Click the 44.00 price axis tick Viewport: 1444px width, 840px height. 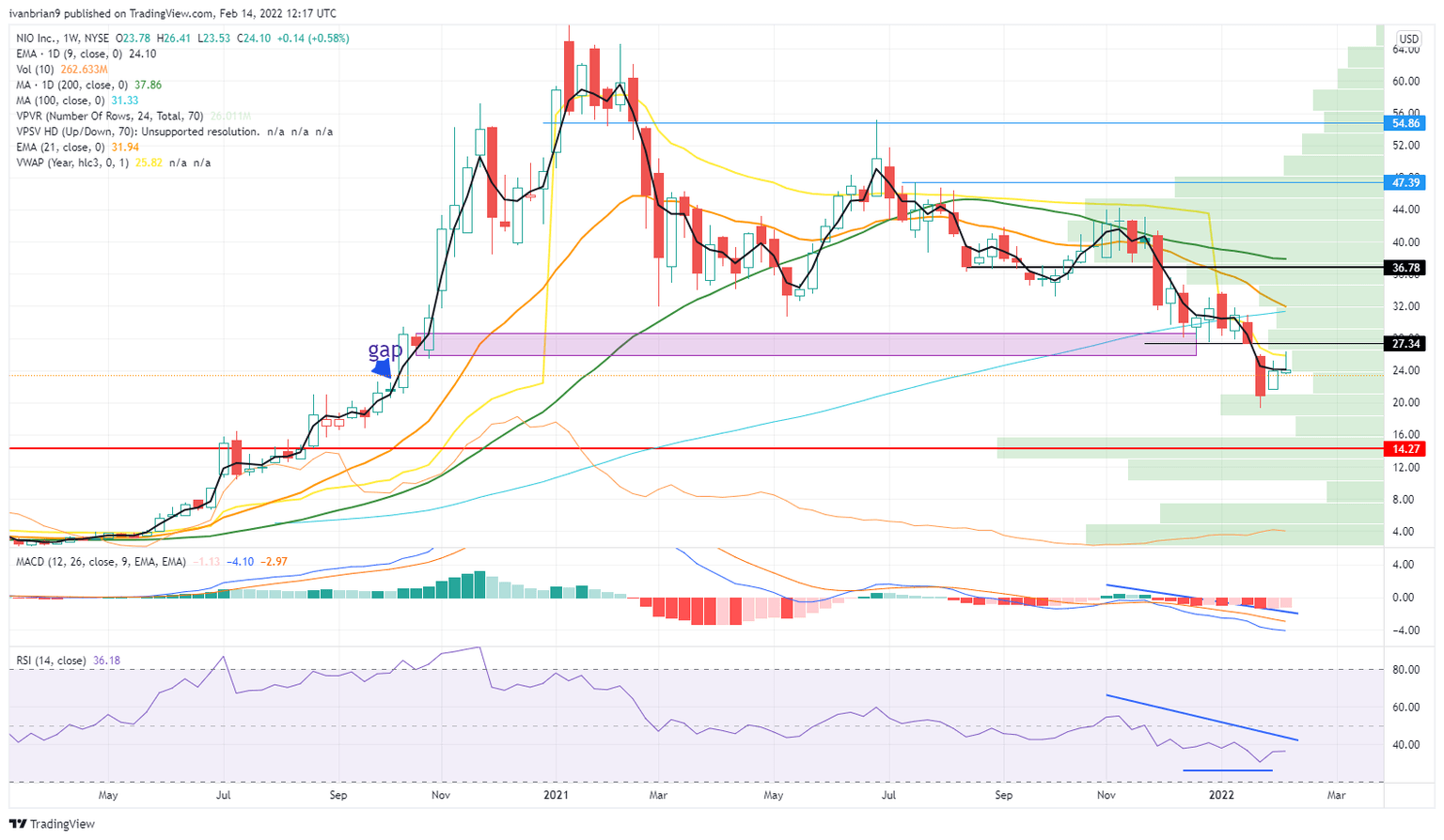1405,210
